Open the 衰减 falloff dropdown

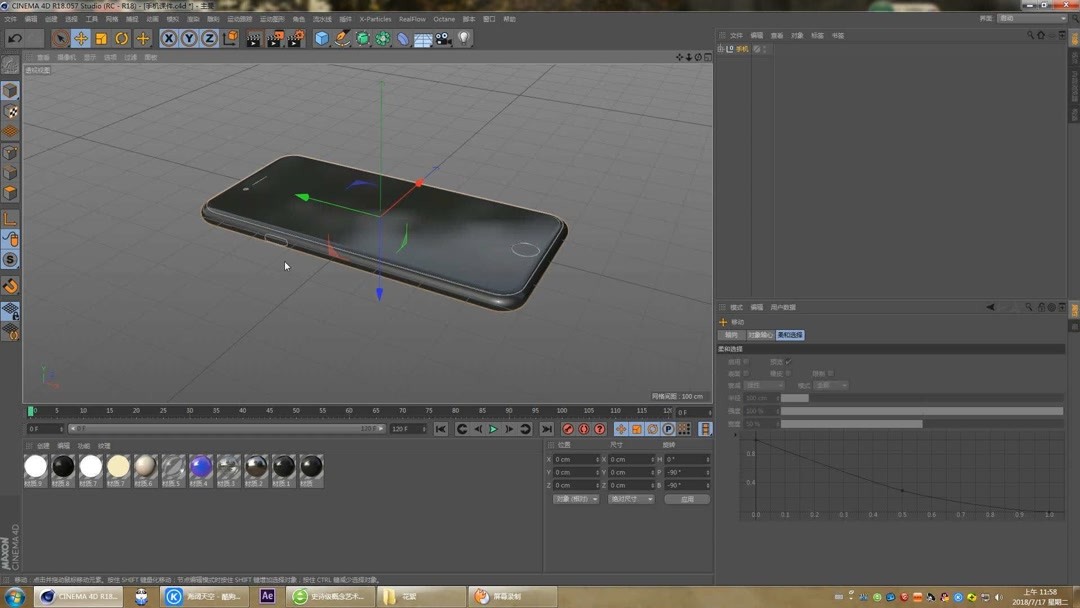coord(767,385)
